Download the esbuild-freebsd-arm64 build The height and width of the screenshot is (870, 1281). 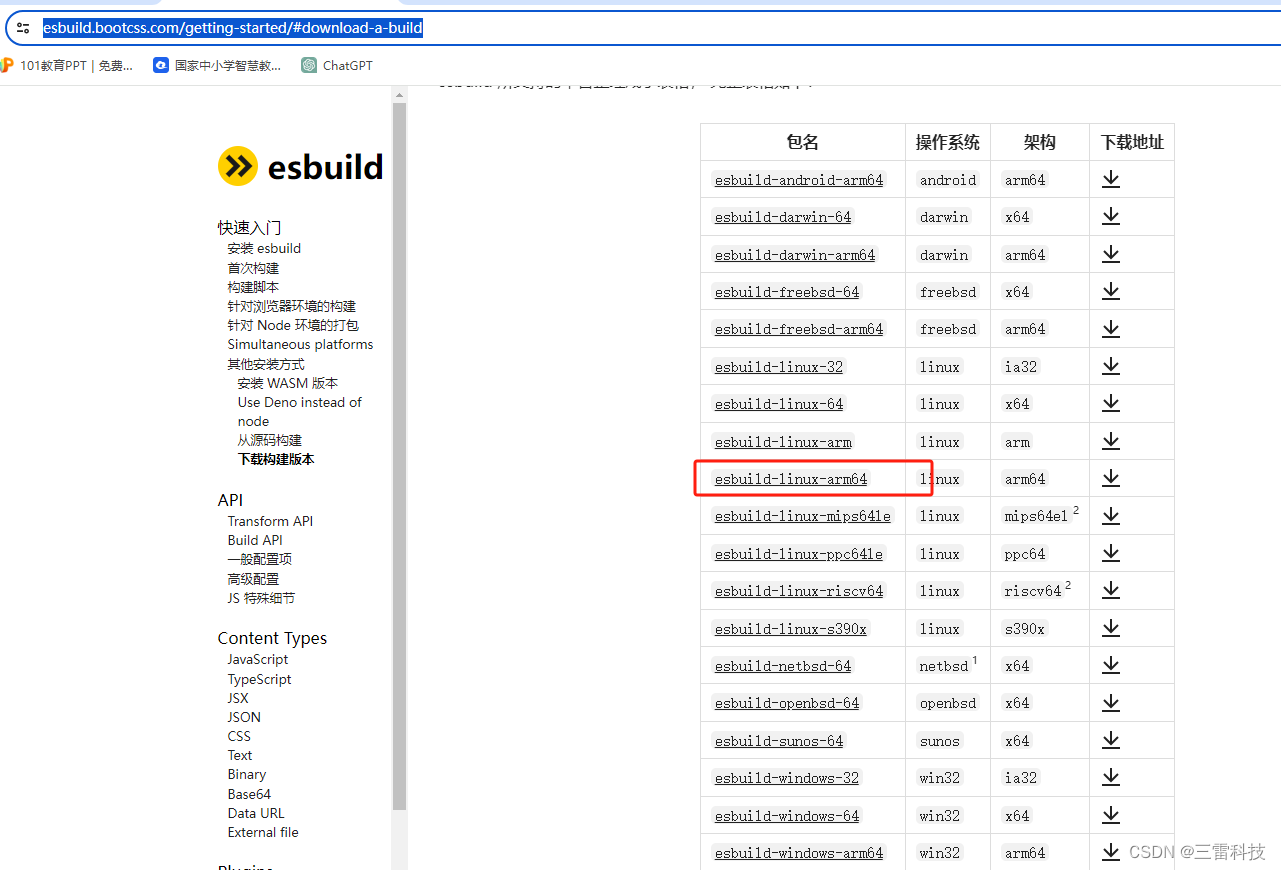pos(1110,328)
